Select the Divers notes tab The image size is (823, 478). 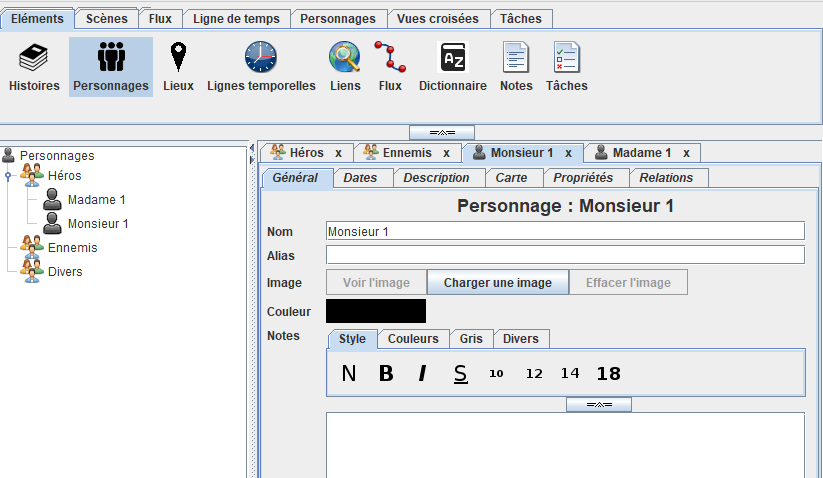[521, 339]
